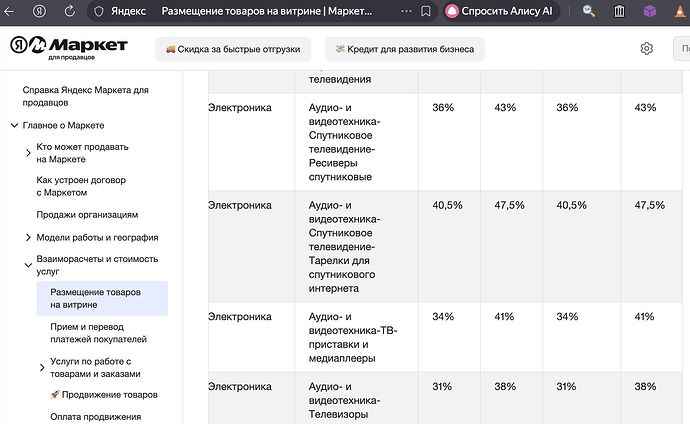
Task: Go back with the browser back arrow
Action: click(x=9, y=11)
